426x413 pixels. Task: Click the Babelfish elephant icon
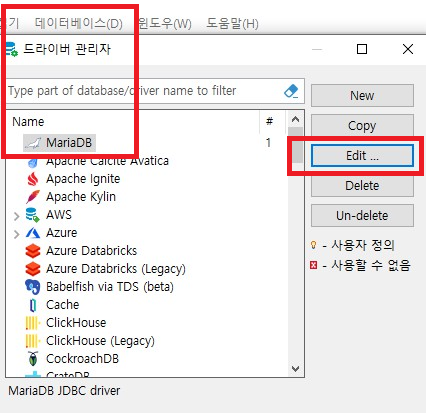point(33,287)
